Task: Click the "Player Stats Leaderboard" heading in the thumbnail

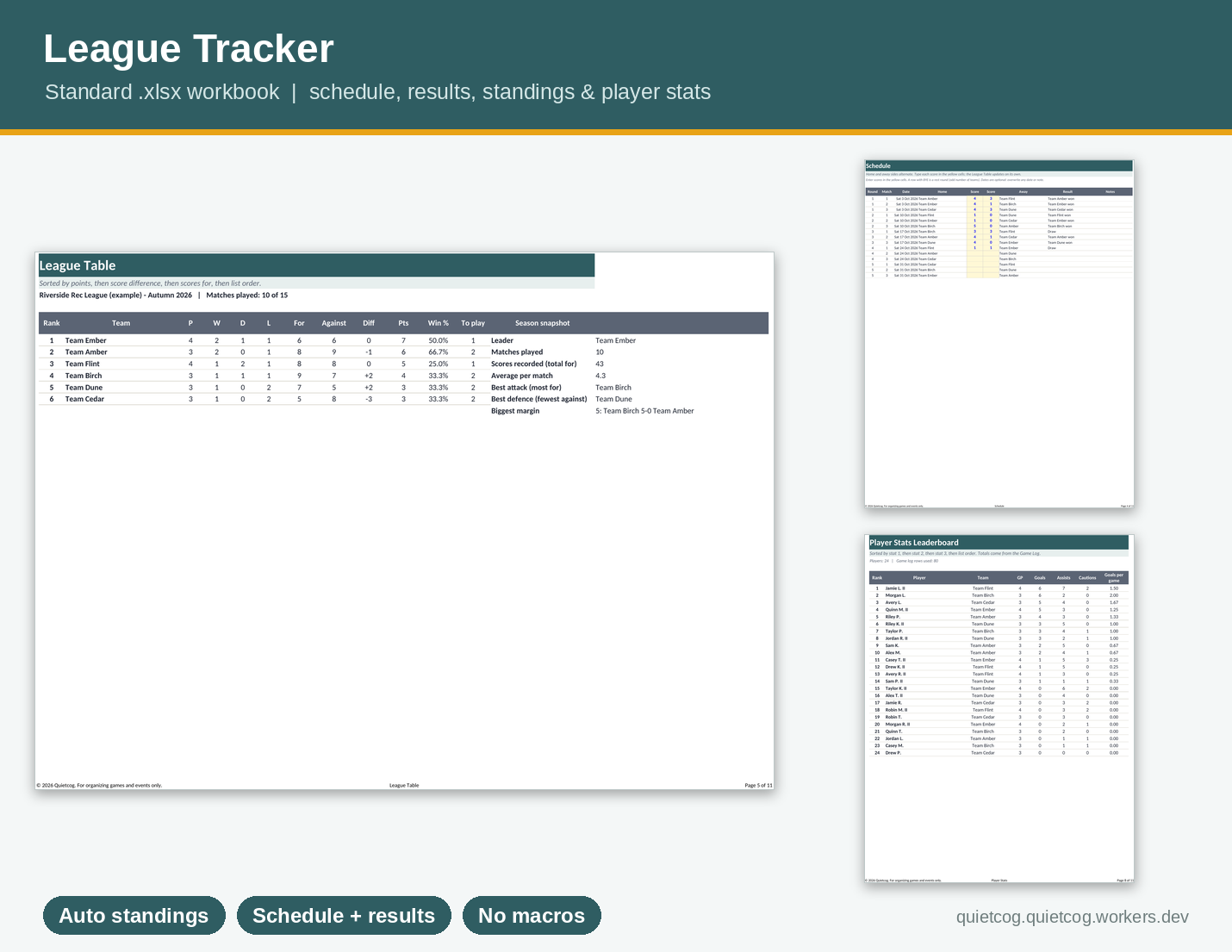Action: [914, 543]
